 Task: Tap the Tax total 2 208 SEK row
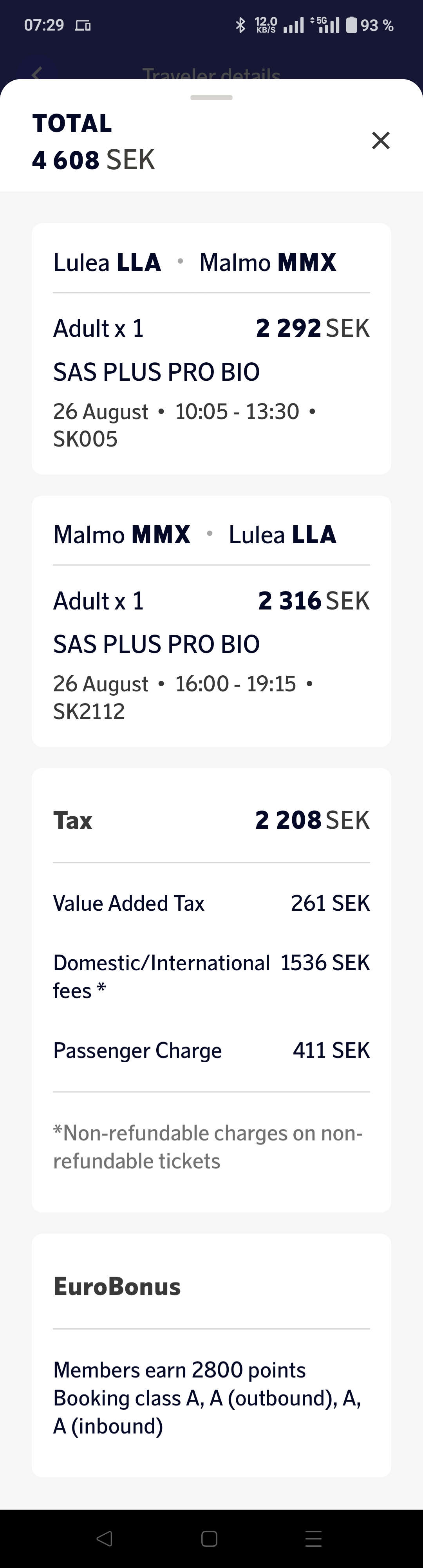tap(211, 820)
